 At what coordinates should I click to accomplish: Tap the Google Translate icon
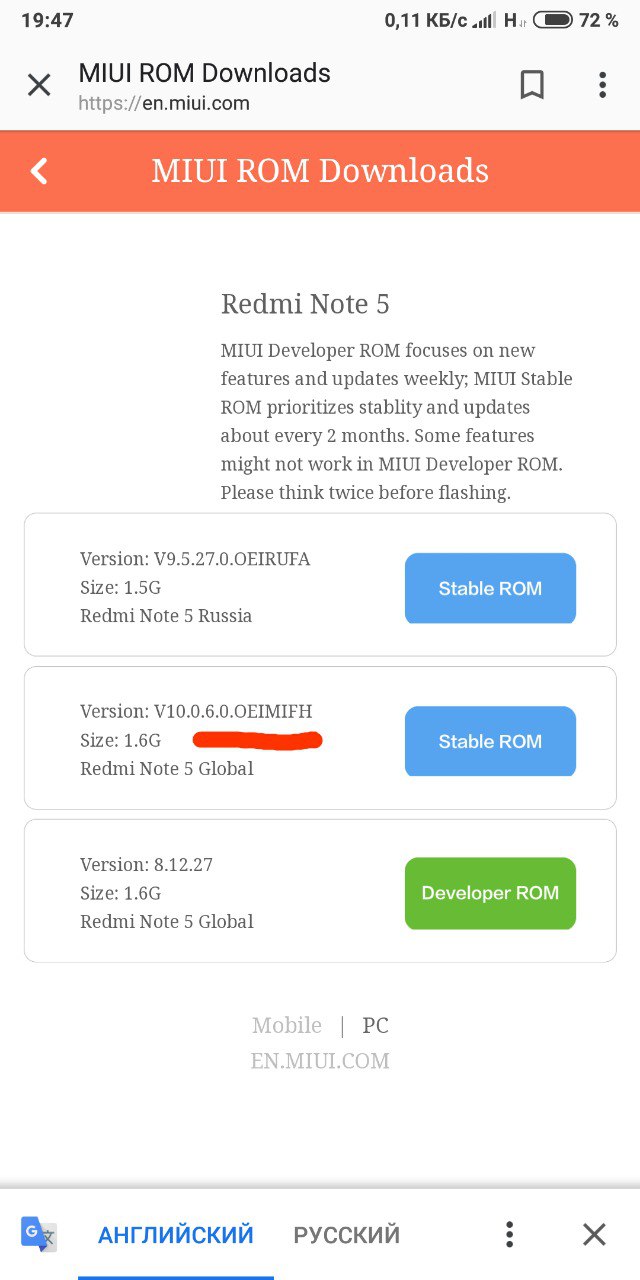point(39,1233)
